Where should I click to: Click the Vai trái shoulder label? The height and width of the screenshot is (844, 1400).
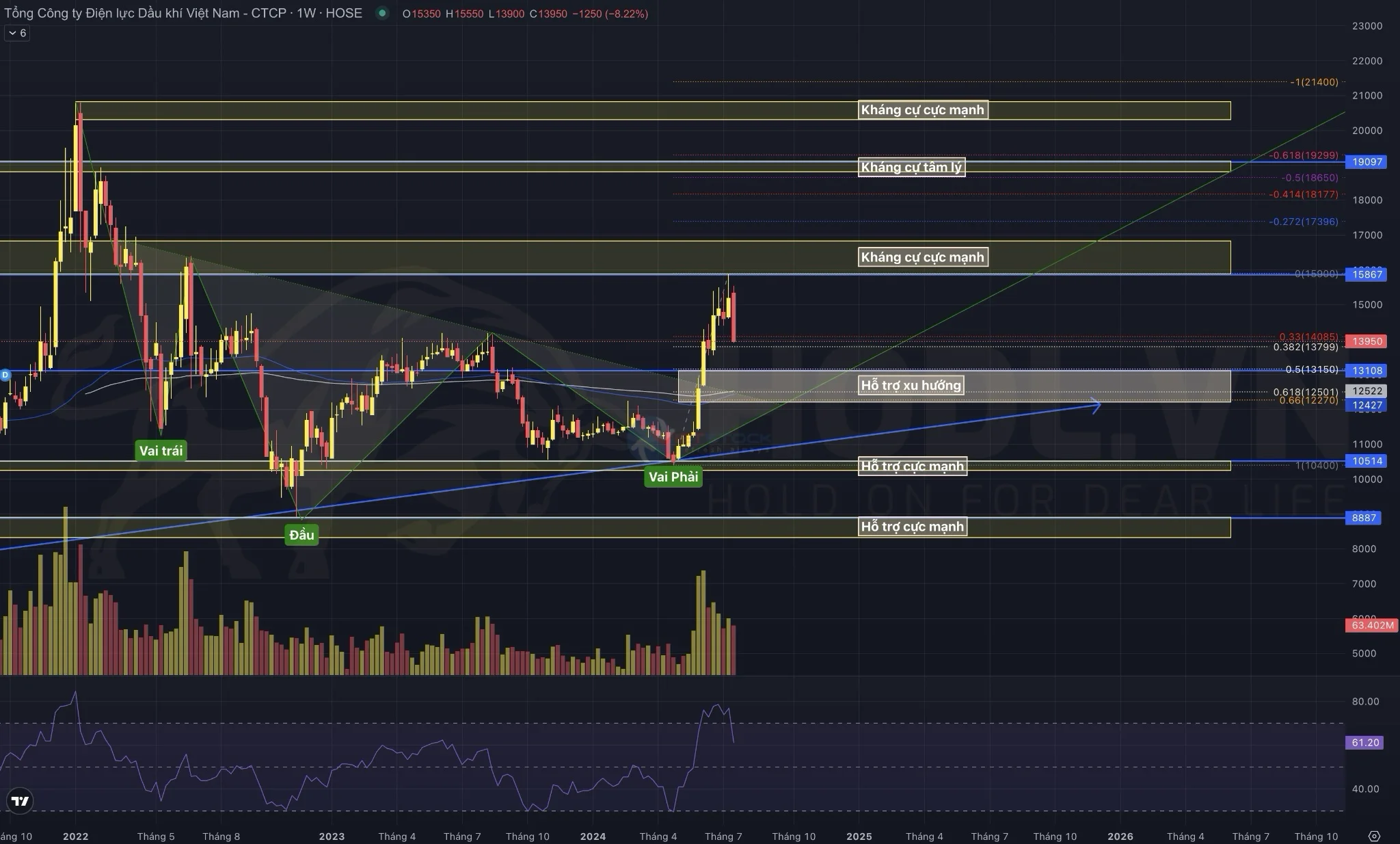pos(161,450)
